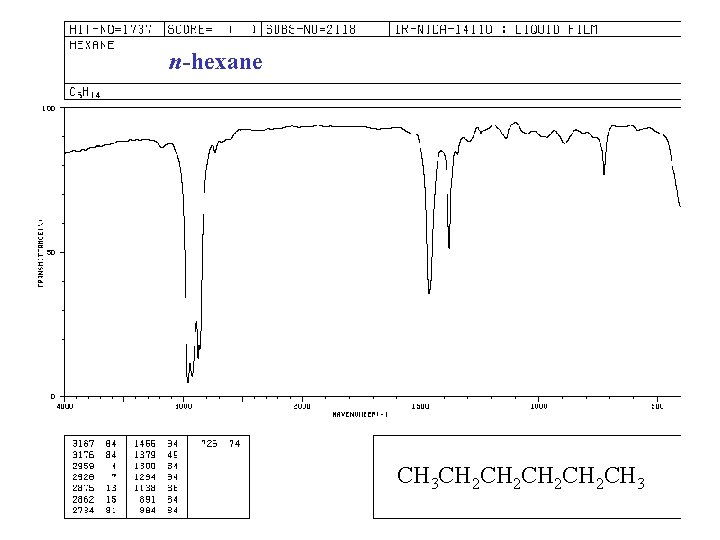Click the transmittance value 74 beside 725
The width and height of the screenshot is (720, 540).
tap(235, 444)
